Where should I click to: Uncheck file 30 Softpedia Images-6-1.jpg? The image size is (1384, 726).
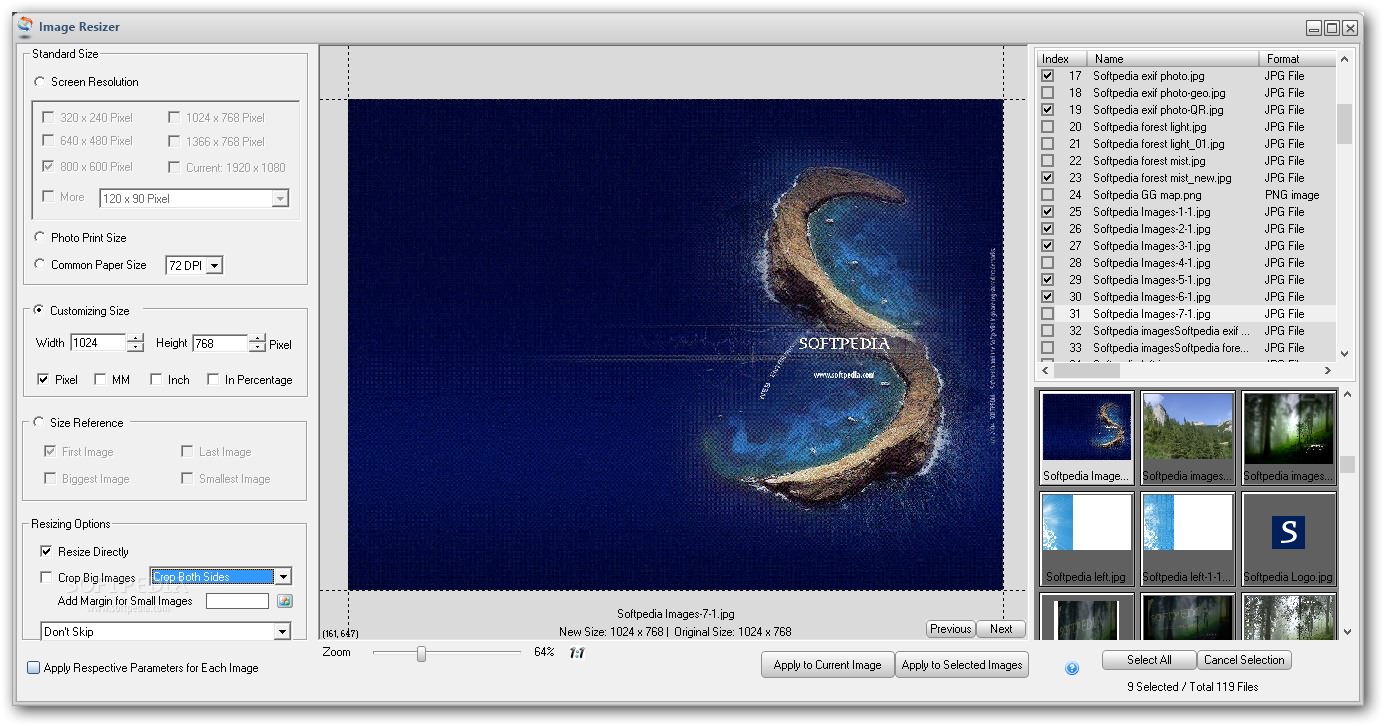point(1048,297)
